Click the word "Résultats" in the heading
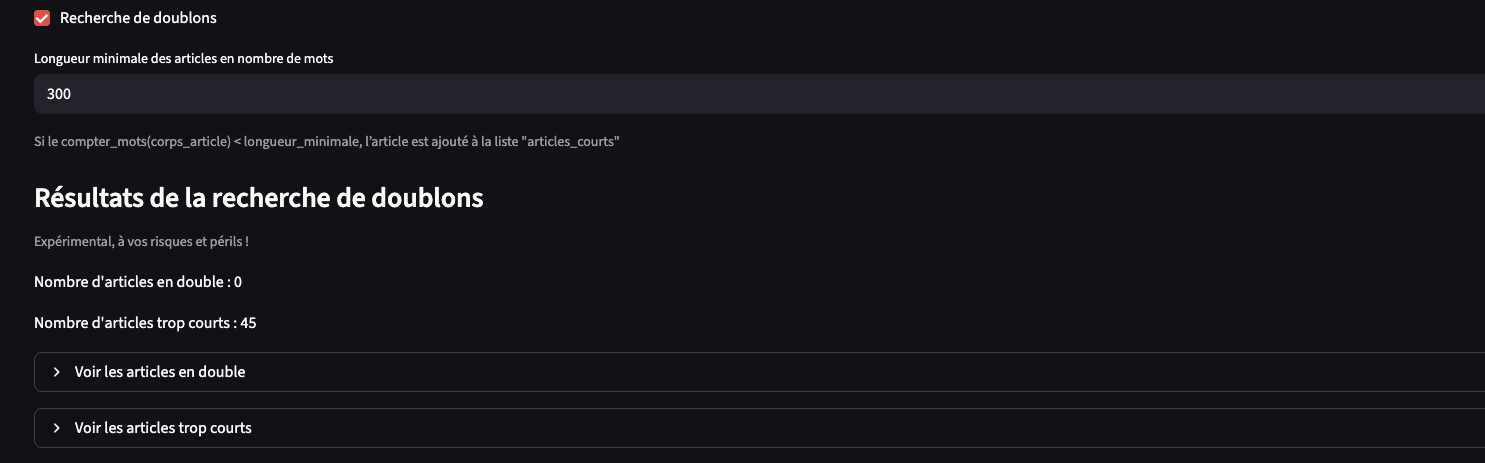The image size is (1485, 463). click(88, 198)
